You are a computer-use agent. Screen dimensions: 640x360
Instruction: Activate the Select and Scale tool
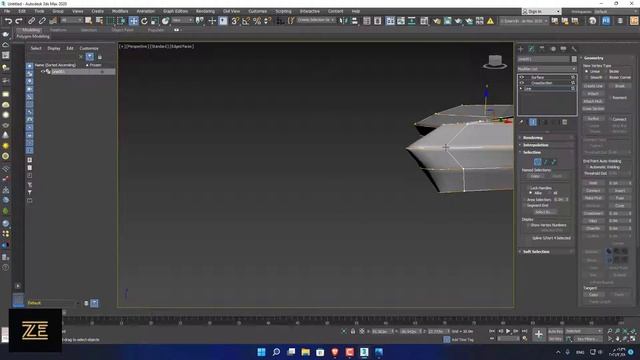tap(154, 21)
